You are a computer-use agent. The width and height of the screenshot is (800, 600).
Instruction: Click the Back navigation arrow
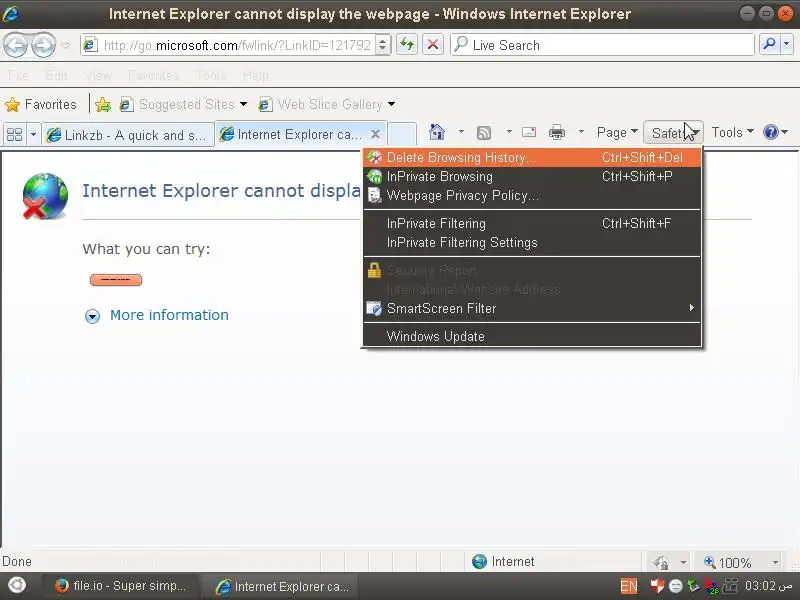tap(16, 45)
